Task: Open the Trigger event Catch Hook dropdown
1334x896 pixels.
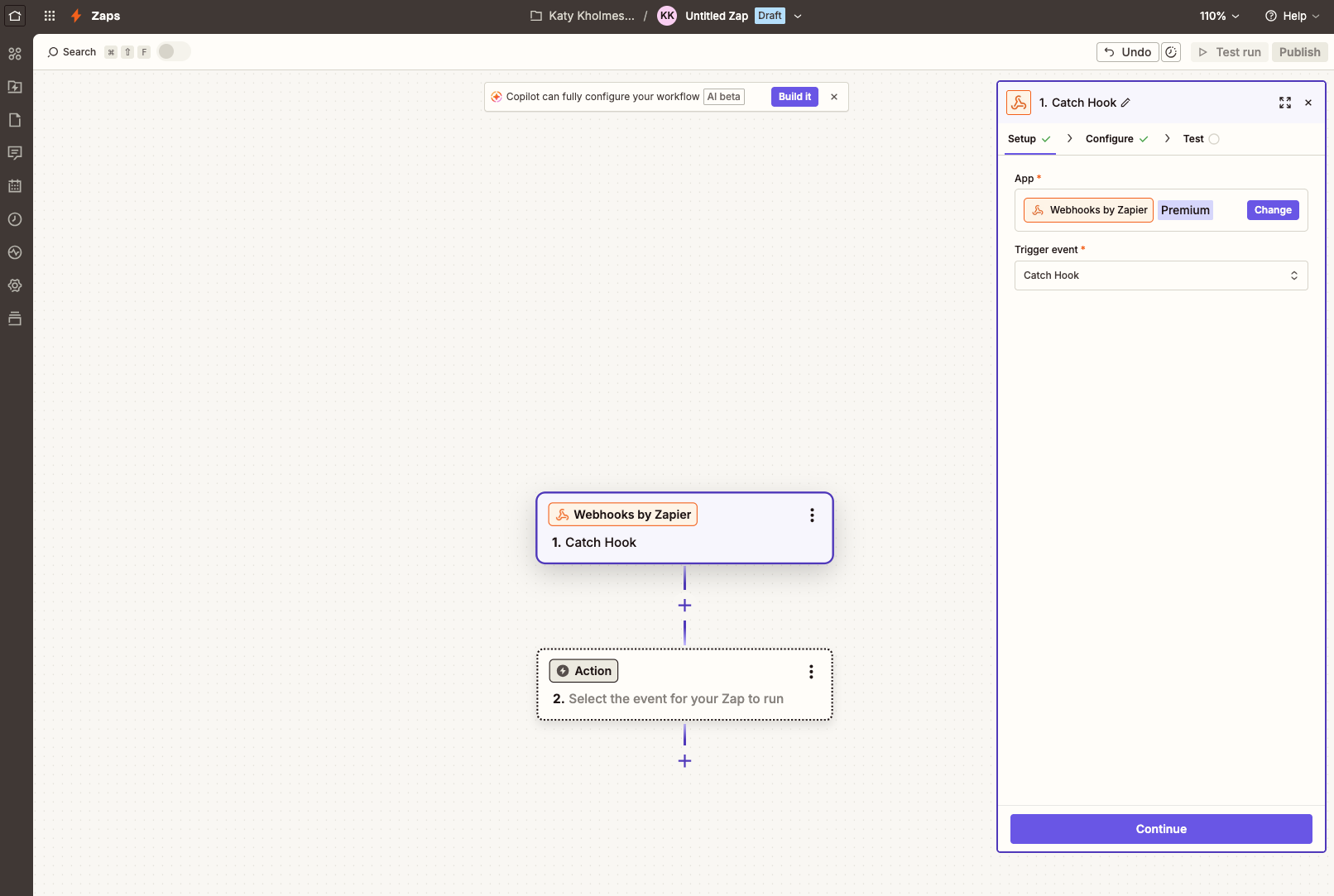Action: [1161, 276]
